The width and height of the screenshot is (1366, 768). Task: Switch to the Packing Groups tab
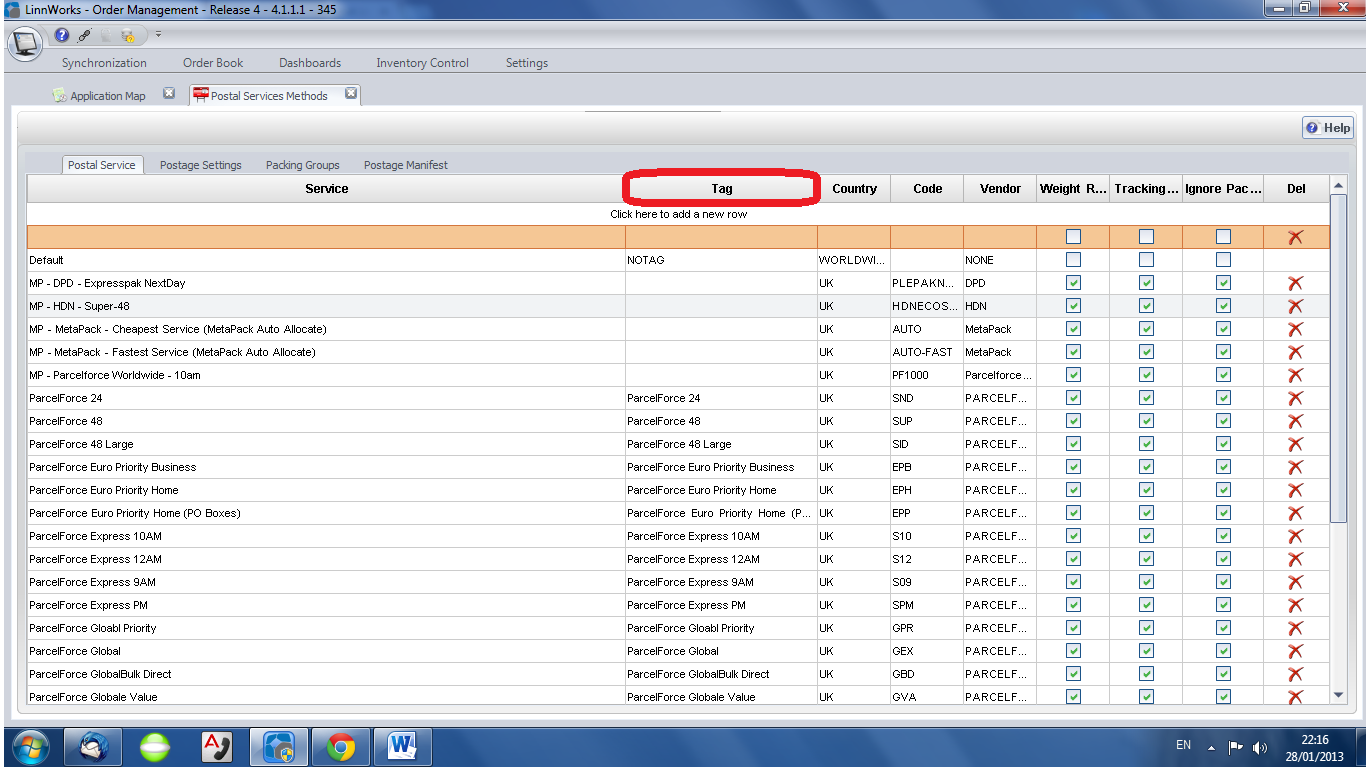[303, 165]
